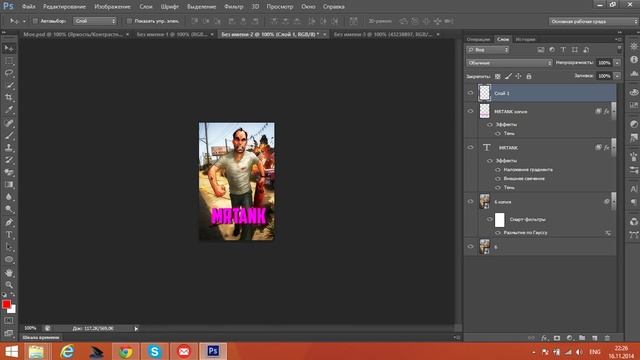Select the Hand tool
The height and width of the screenshot is (360, 640).
[9, 272]
